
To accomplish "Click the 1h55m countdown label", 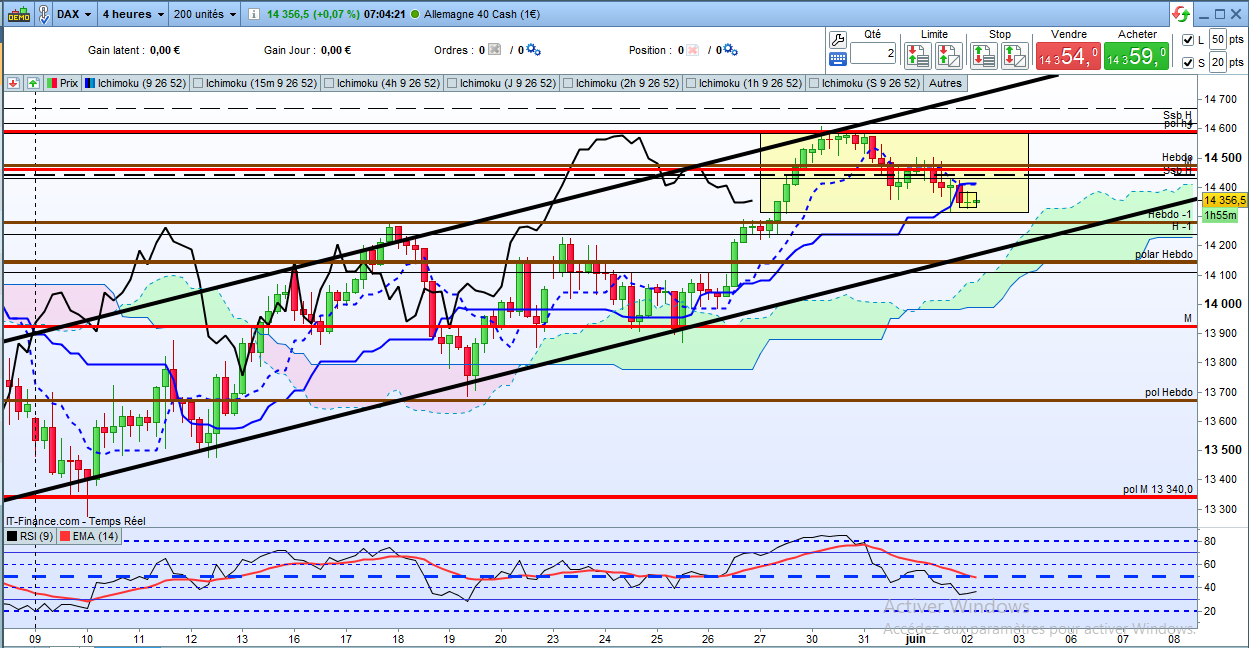I will [x=1220, y=216].
